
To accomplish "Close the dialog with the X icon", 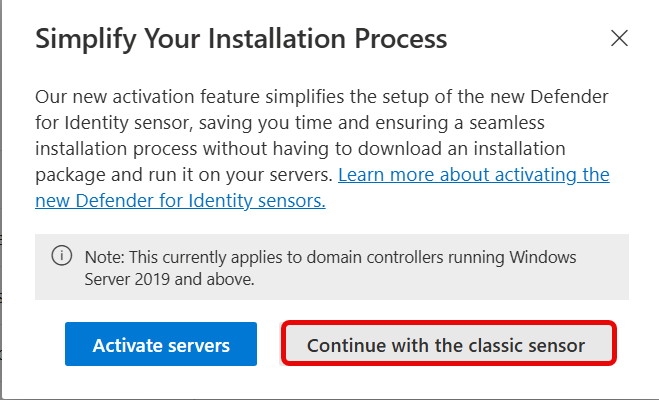I will point(620,39).
